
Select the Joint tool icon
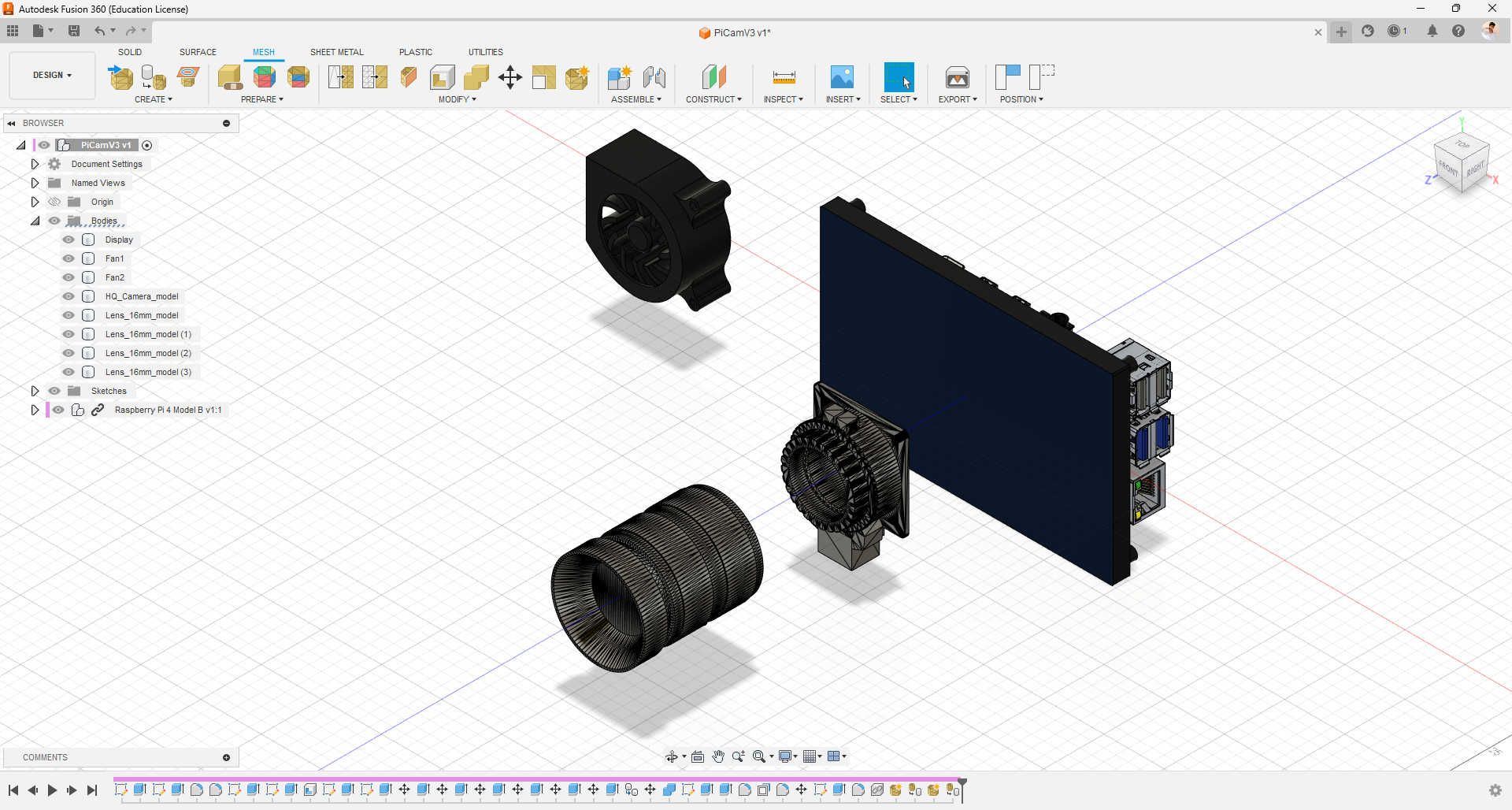(654, 77)
